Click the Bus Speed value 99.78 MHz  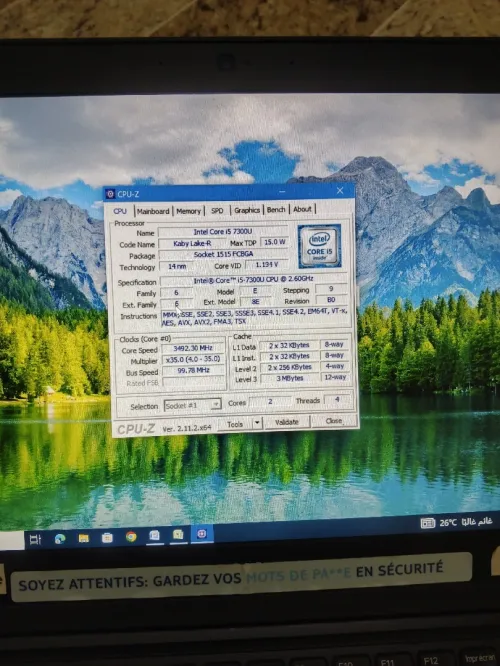[193, 370]
